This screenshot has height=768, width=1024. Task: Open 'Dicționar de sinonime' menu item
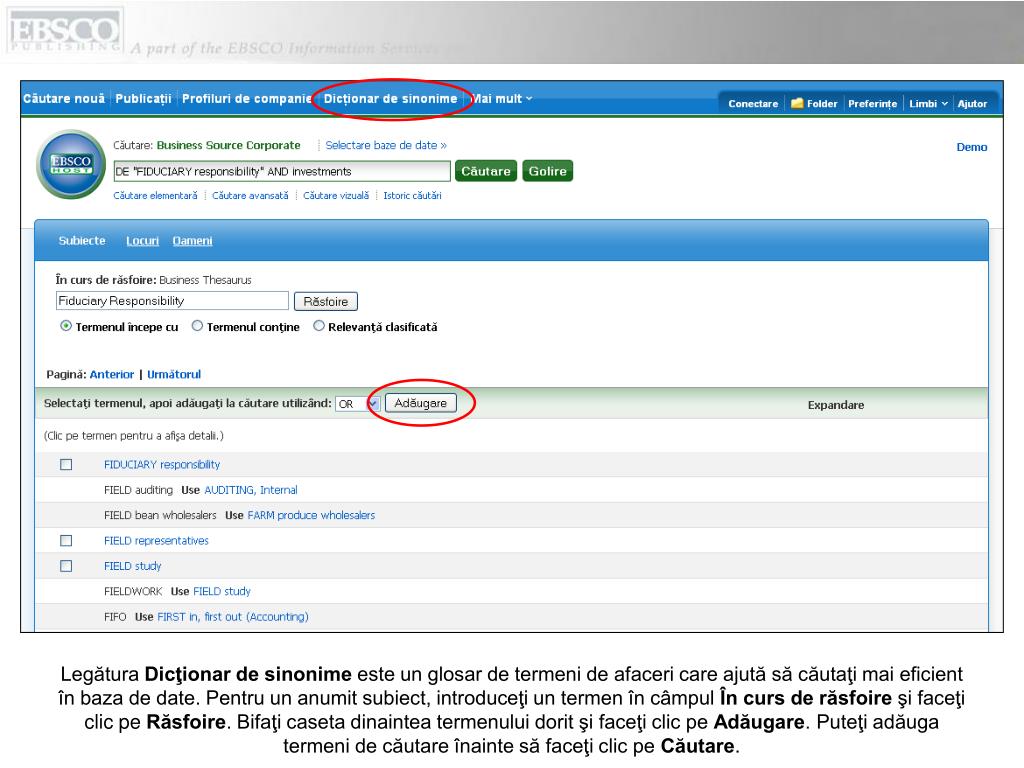[391, 99]
